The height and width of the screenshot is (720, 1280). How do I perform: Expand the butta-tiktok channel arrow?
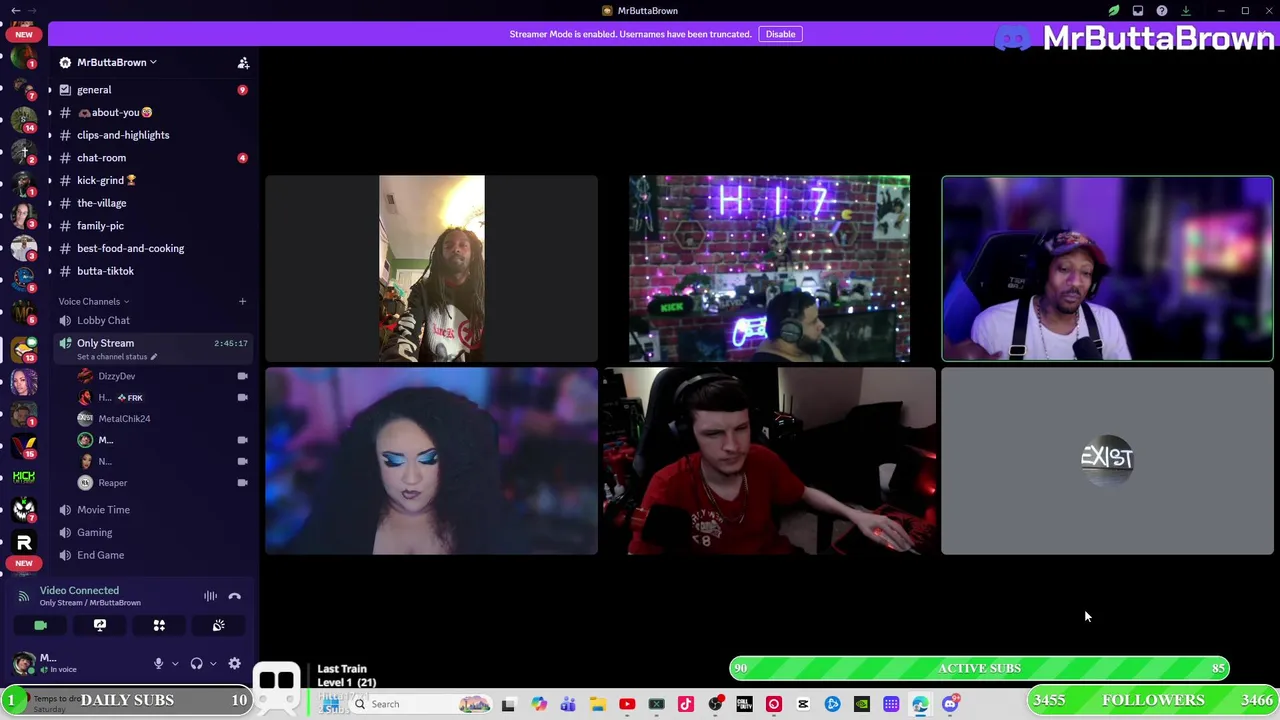click(x=49, y=271)
